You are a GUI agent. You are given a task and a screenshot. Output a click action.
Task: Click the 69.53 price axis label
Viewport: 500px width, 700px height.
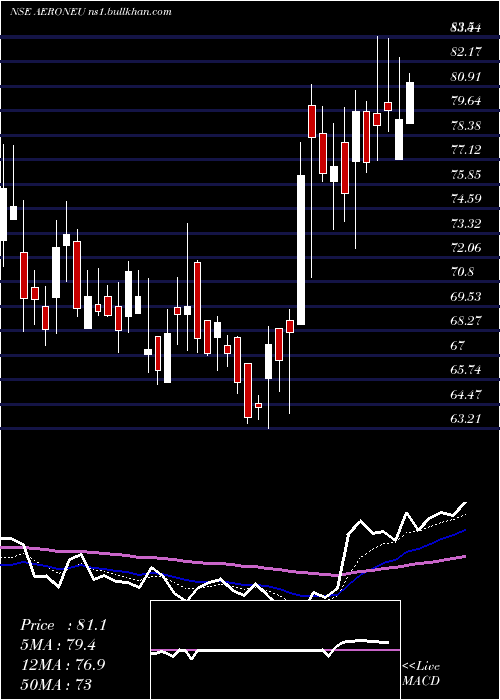(x=466, y=296)
